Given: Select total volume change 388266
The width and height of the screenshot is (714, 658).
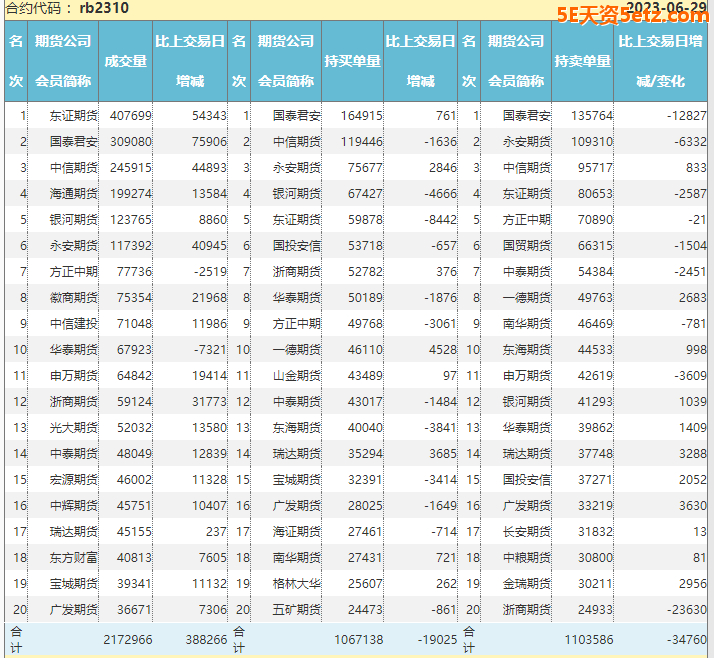Looking at the screenshot, I should (206, 640).
